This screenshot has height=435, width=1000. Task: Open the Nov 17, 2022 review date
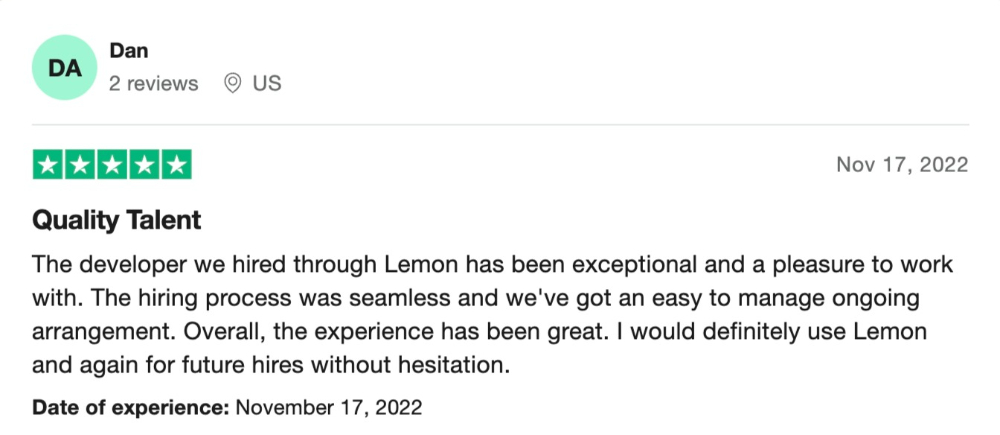pos(902,165)
